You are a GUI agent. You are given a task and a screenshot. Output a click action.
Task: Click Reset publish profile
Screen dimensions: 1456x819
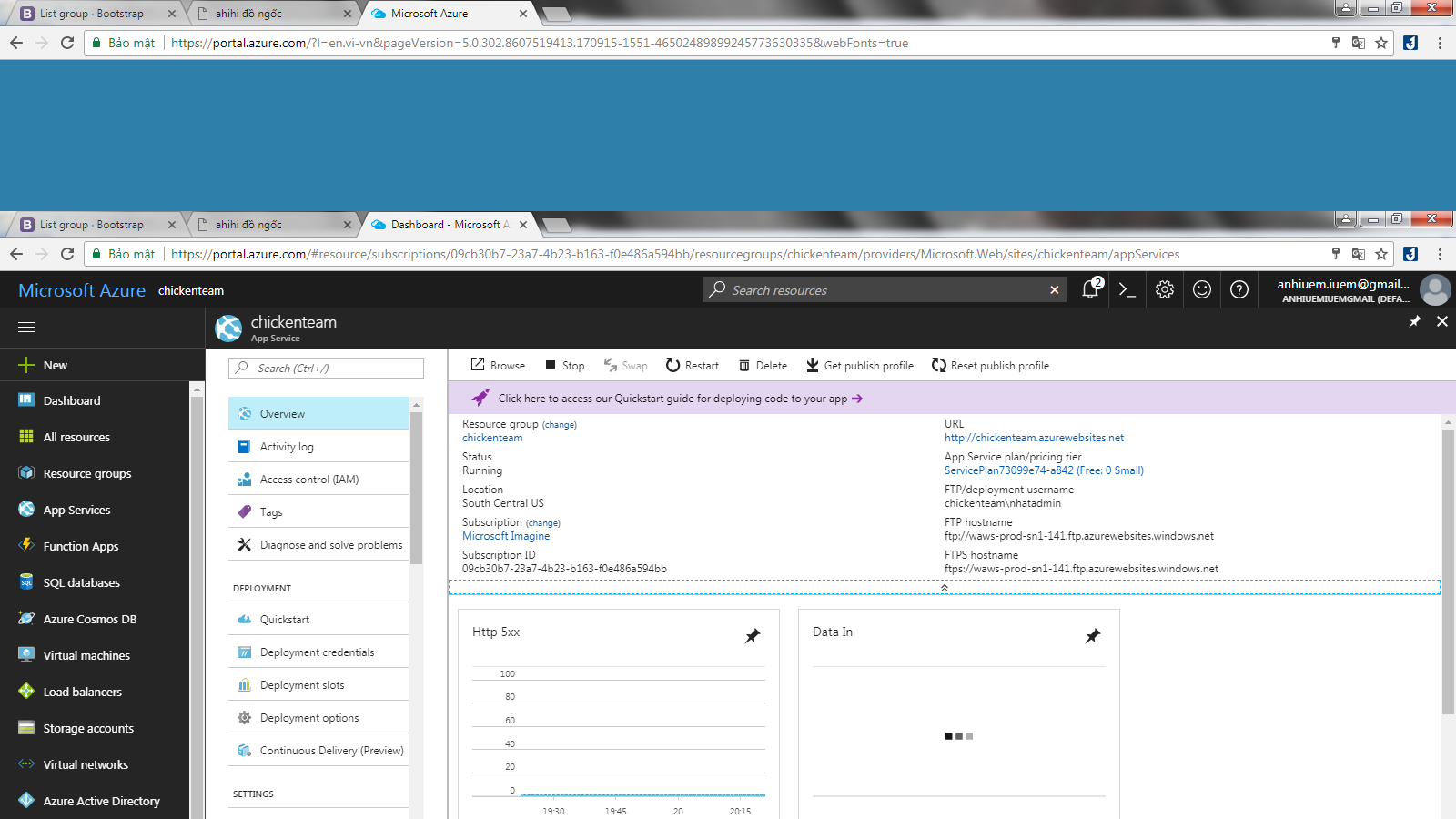[990, 365]
